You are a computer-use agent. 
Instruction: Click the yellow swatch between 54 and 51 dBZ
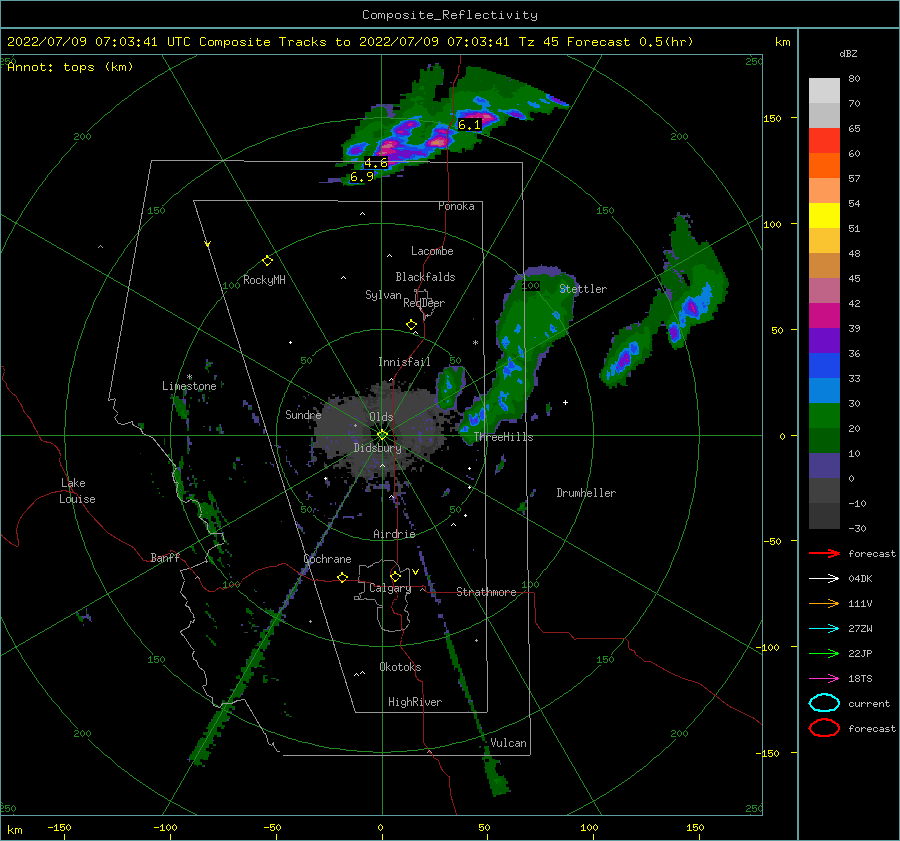pos(824,216)
